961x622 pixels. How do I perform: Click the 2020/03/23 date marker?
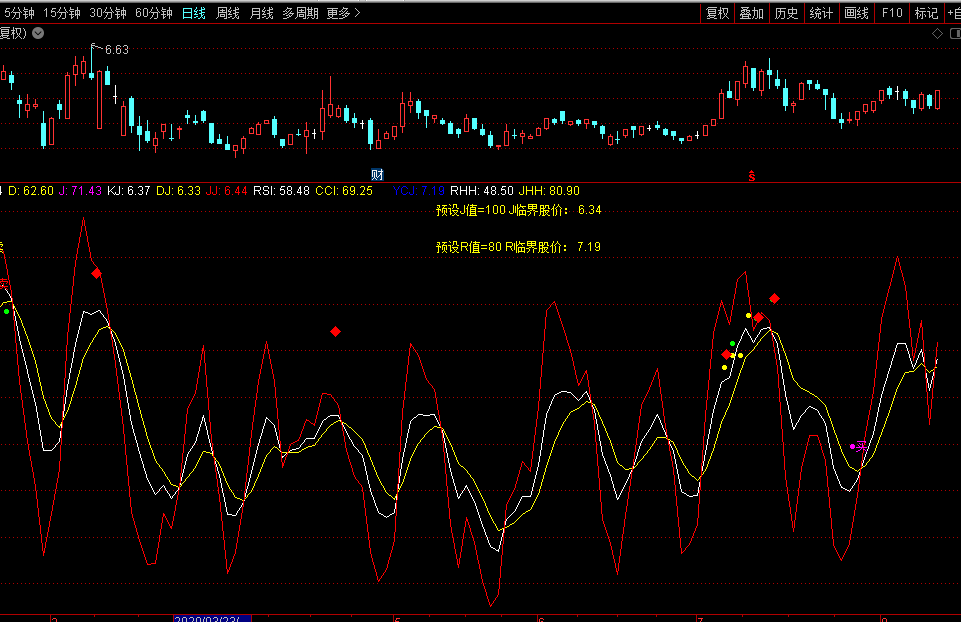(211, 618)
